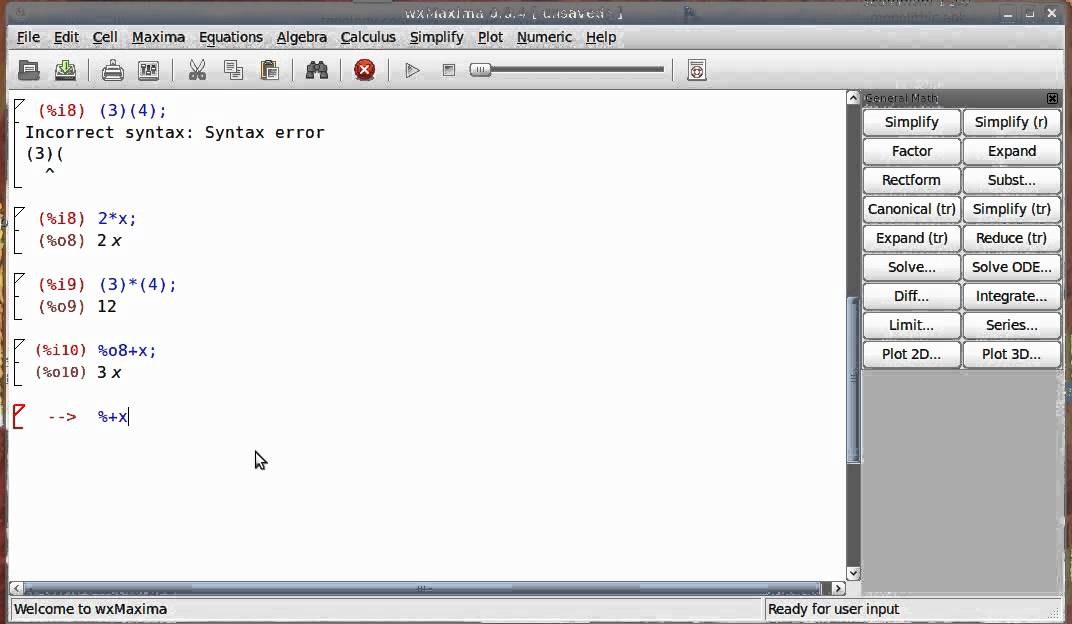Click the Expand button

pyautogui.click(x=1011, y=151)
